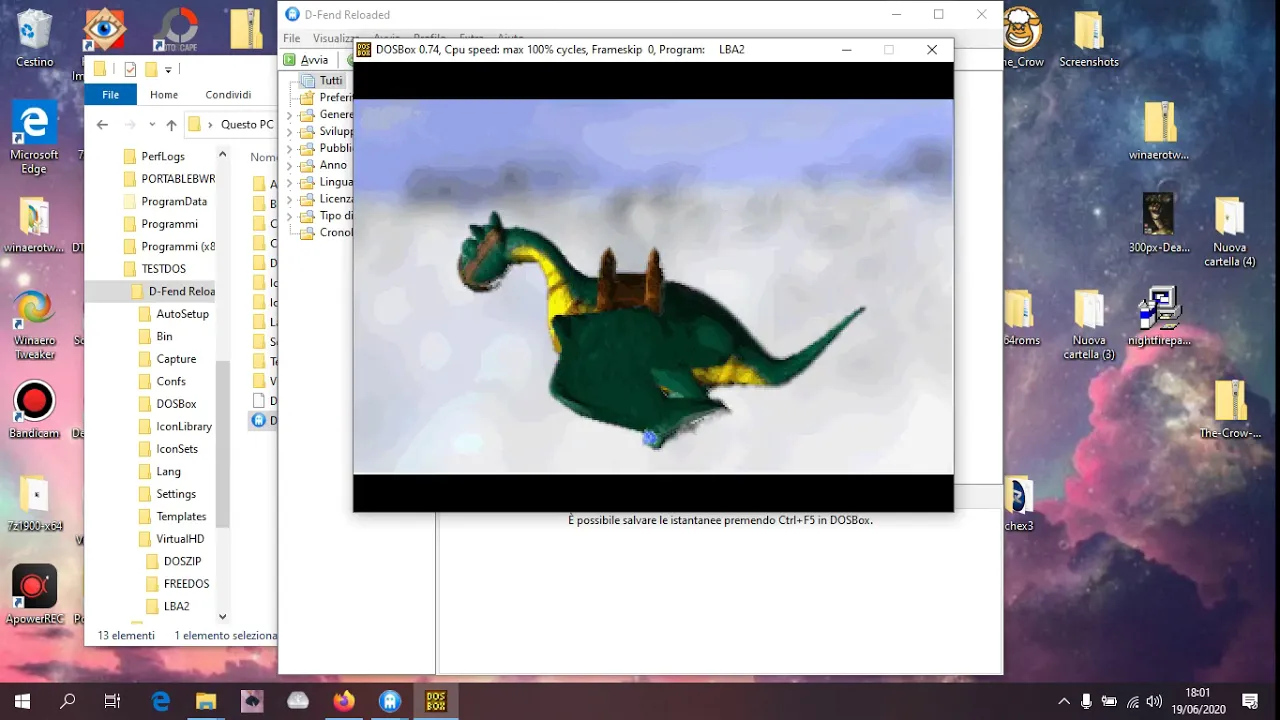
Task: Select LBA2 folder in Explorer tree
Action: tap(167, 606)
